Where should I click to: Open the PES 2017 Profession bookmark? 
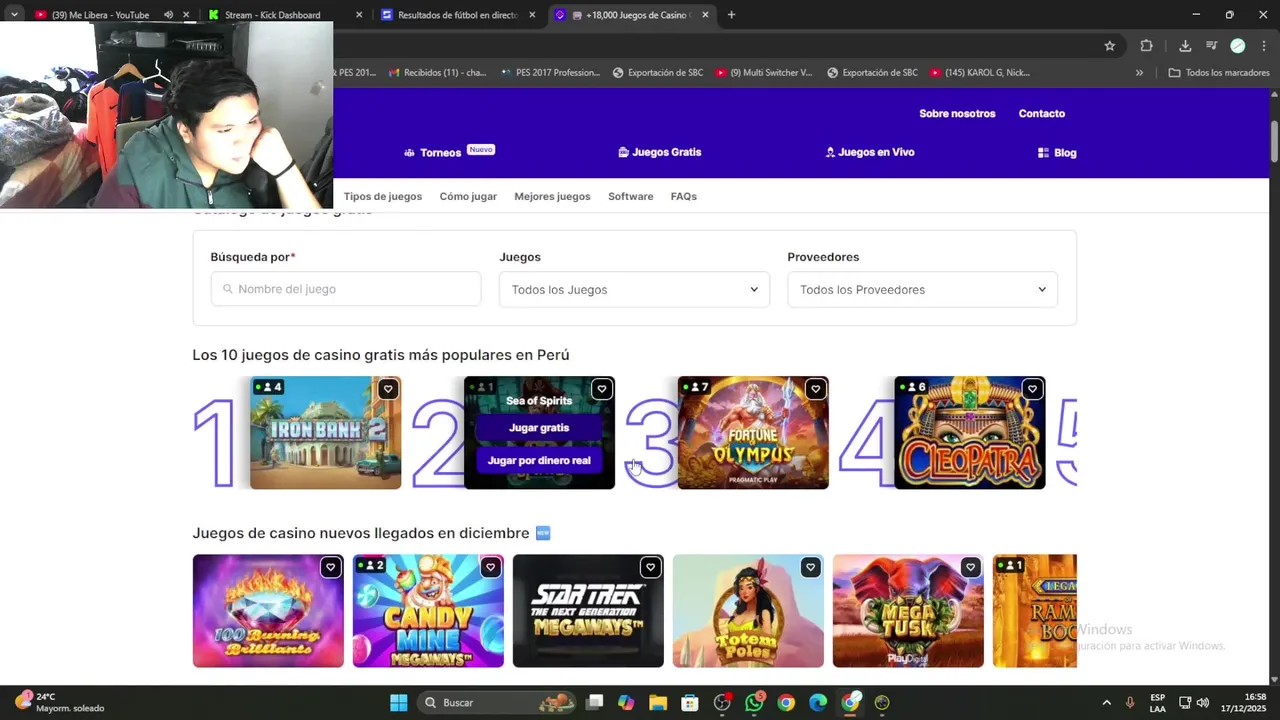click(551, 72)
